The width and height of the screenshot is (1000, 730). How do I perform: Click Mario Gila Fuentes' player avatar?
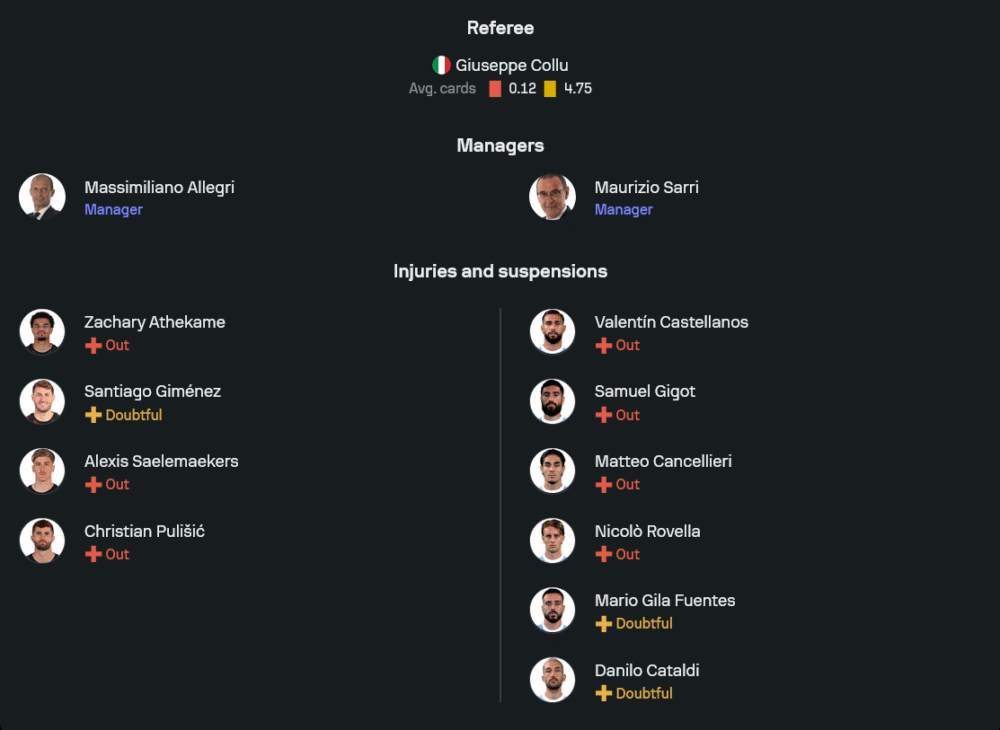552,611
